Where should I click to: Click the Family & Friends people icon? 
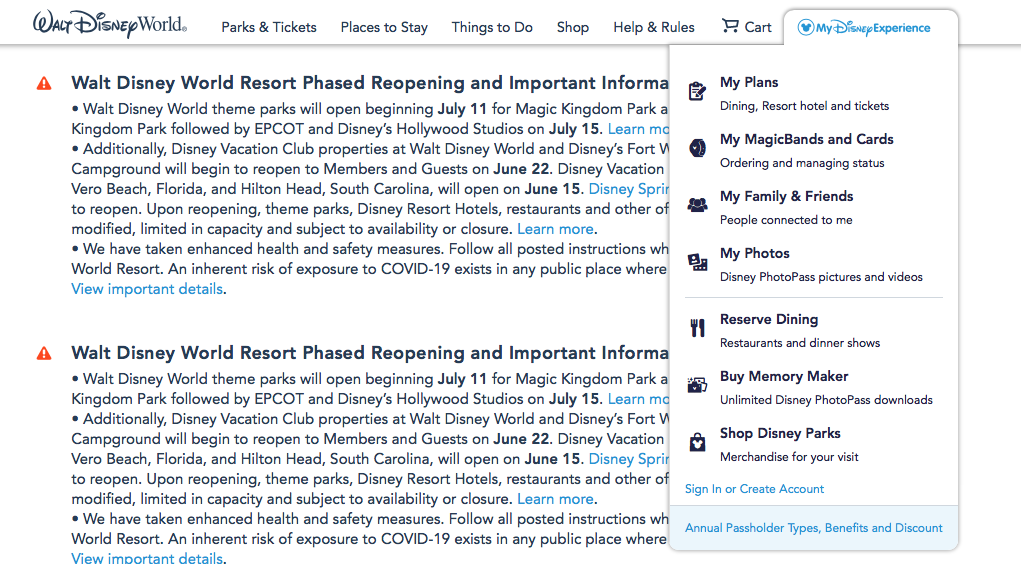pyautogui.click(x=697, y=205)
